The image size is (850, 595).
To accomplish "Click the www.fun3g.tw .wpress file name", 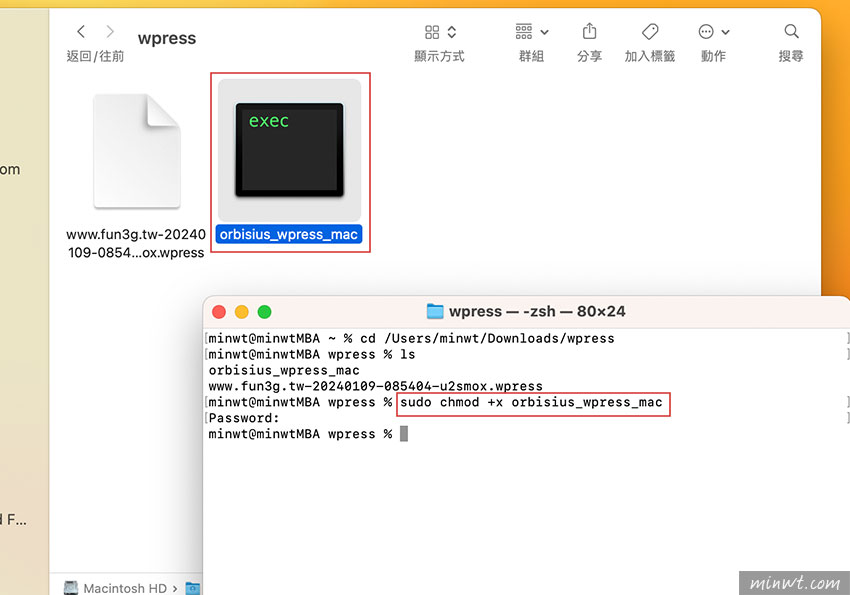I will [x=136, y=243].
